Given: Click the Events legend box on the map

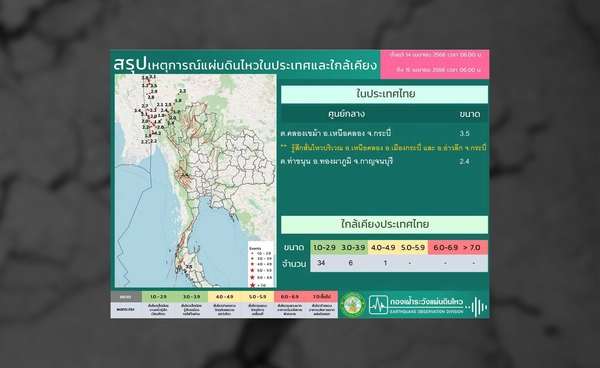Looking at the screenshot, I should pos(261,265).
